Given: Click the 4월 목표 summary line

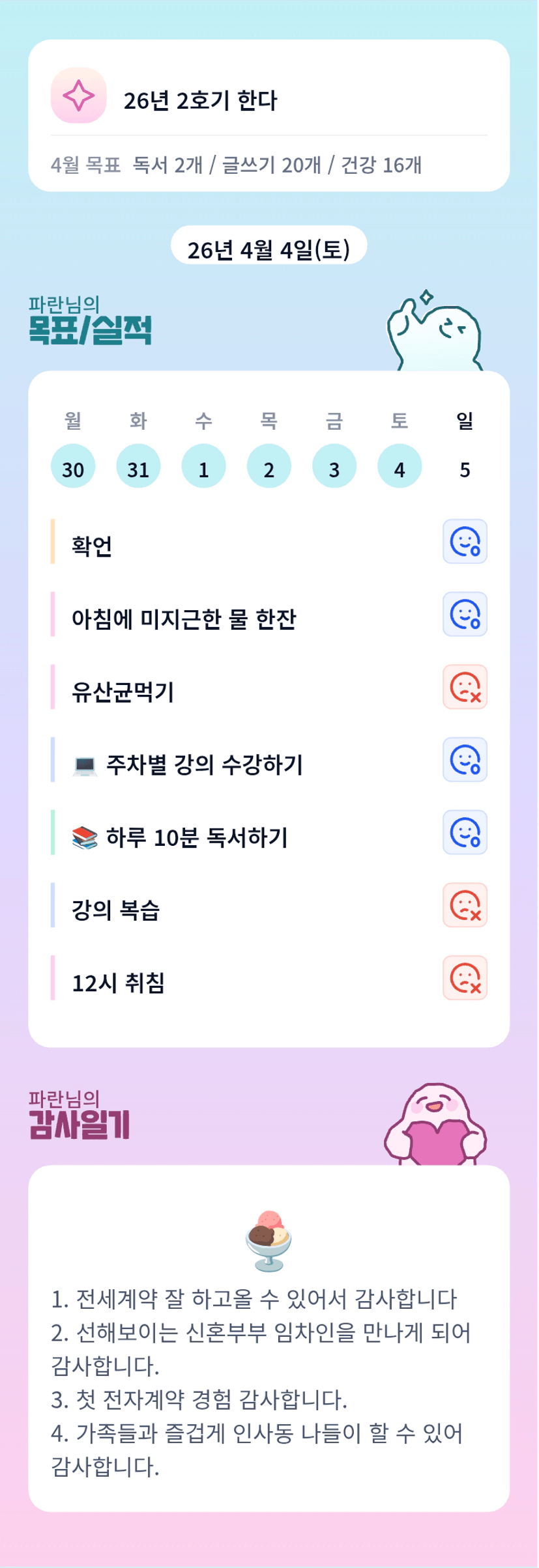Looking at the screenshot, I should [236, 165].
